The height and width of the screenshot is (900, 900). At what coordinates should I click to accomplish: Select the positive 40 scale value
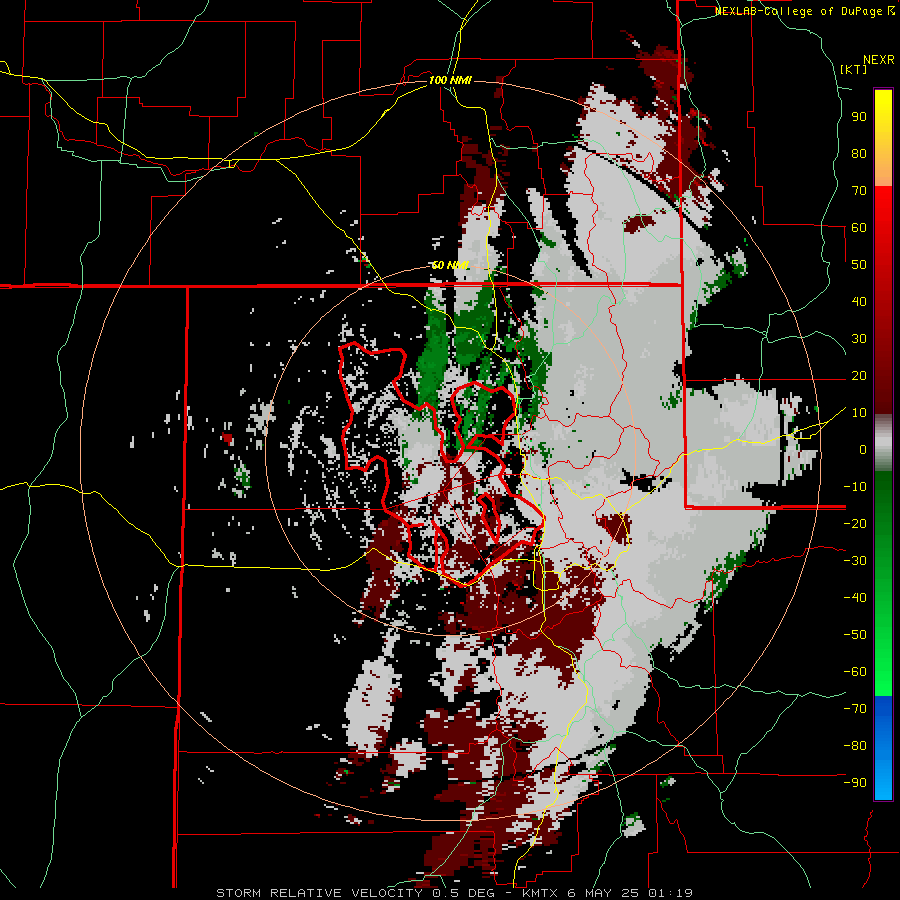[859, 301]
